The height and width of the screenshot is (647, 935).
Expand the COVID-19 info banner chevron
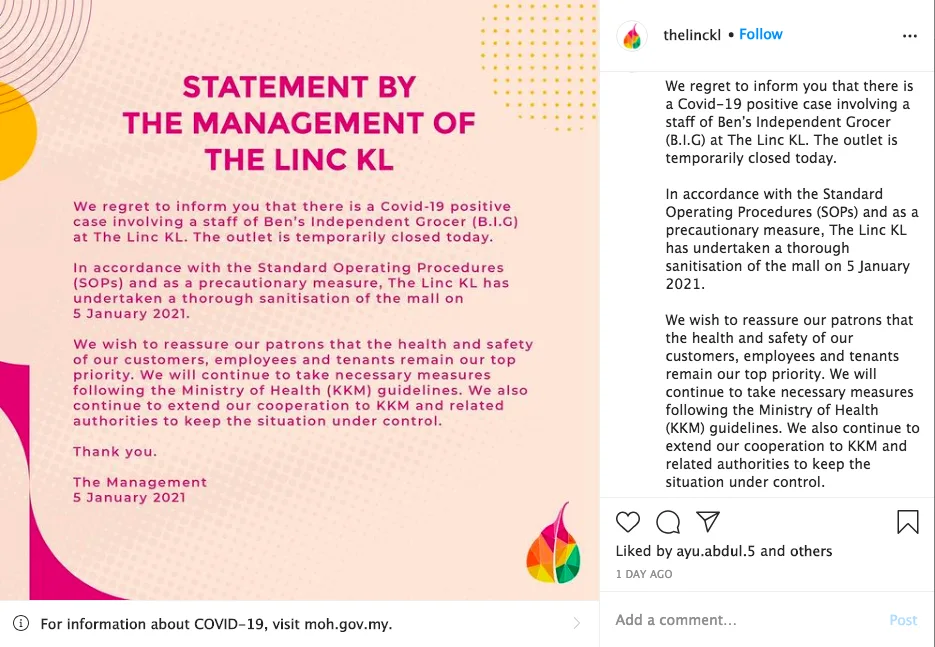click(576, 624)
